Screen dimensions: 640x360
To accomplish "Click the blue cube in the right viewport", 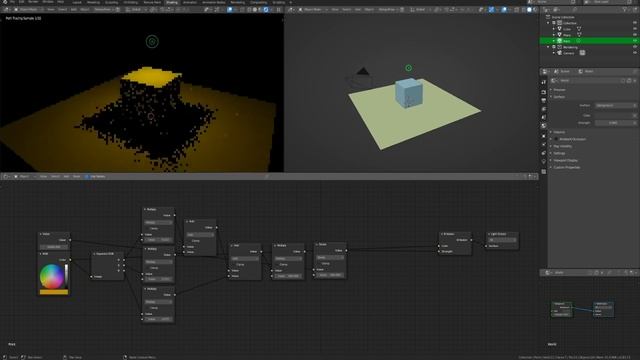I will click(x=409, y=93).
